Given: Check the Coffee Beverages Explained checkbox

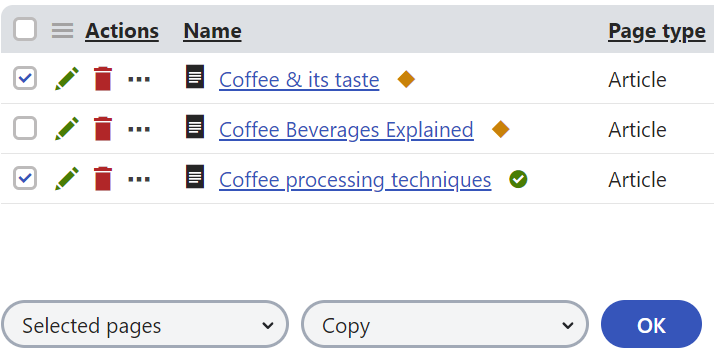Looking at the screenshot, I should (25, 128).
